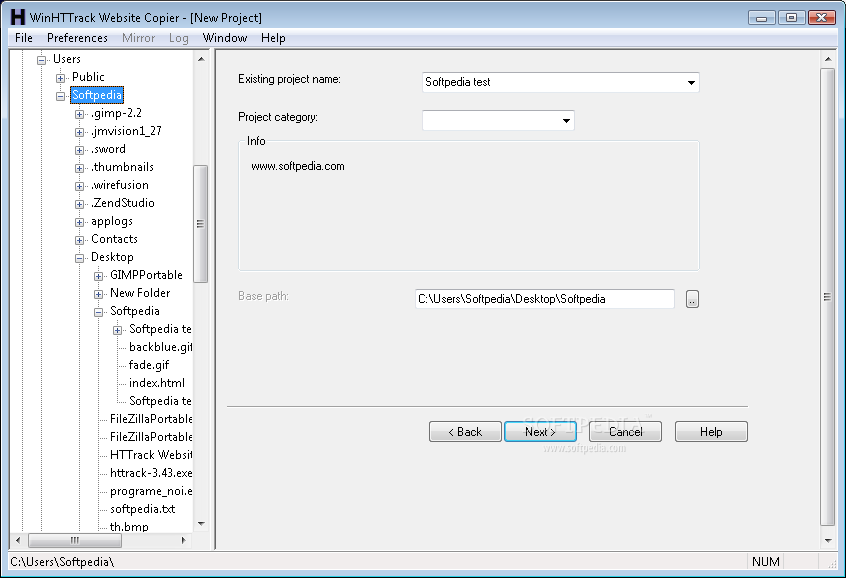This screenshot has width=846, height=578.
Task: Open the Window menu
Action: [224, 38]
